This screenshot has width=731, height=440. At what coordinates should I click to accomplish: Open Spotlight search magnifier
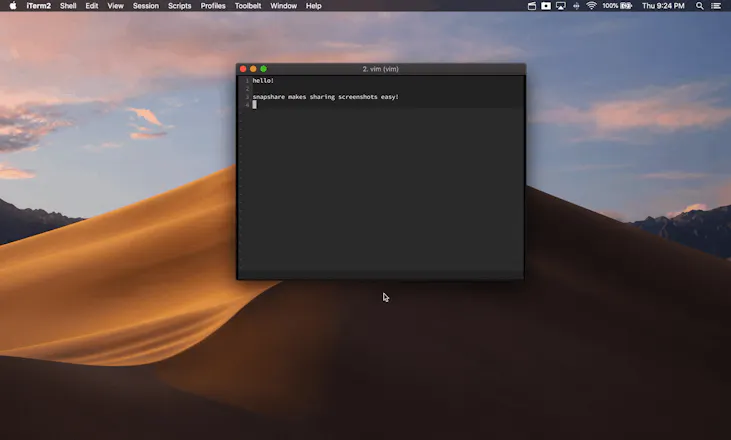pos(700,6)
